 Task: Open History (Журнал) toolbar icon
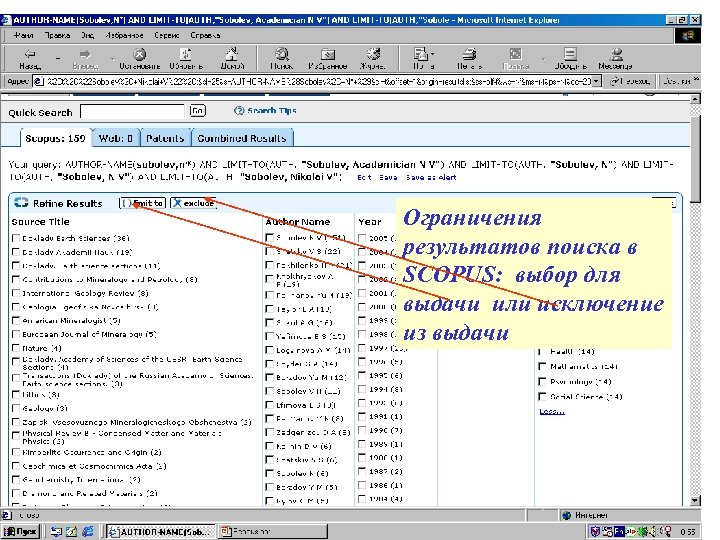(x=373, y=54)
